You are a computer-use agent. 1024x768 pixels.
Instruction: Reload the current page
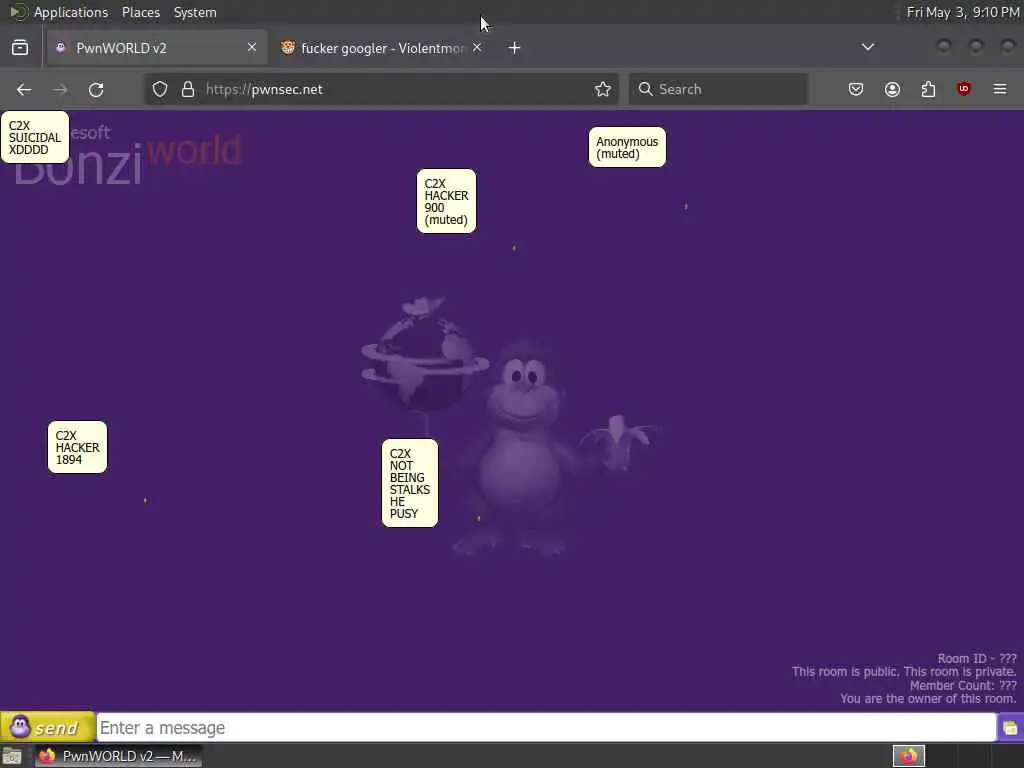point(96,89)
